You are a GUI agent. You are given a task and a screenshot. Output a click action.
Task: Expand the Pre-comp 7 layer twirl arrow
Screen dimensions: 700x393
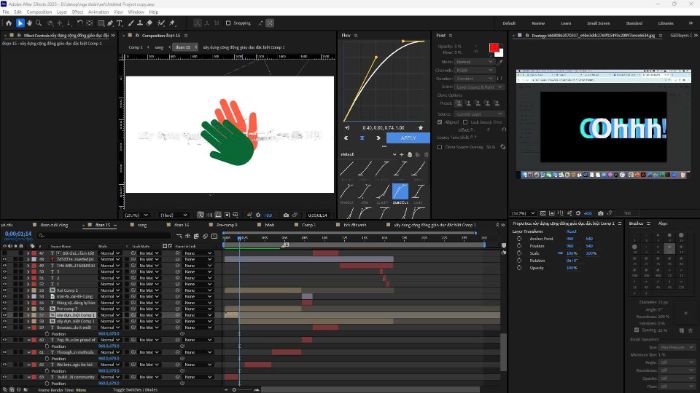pyautogui.click(x=28, y=309)
